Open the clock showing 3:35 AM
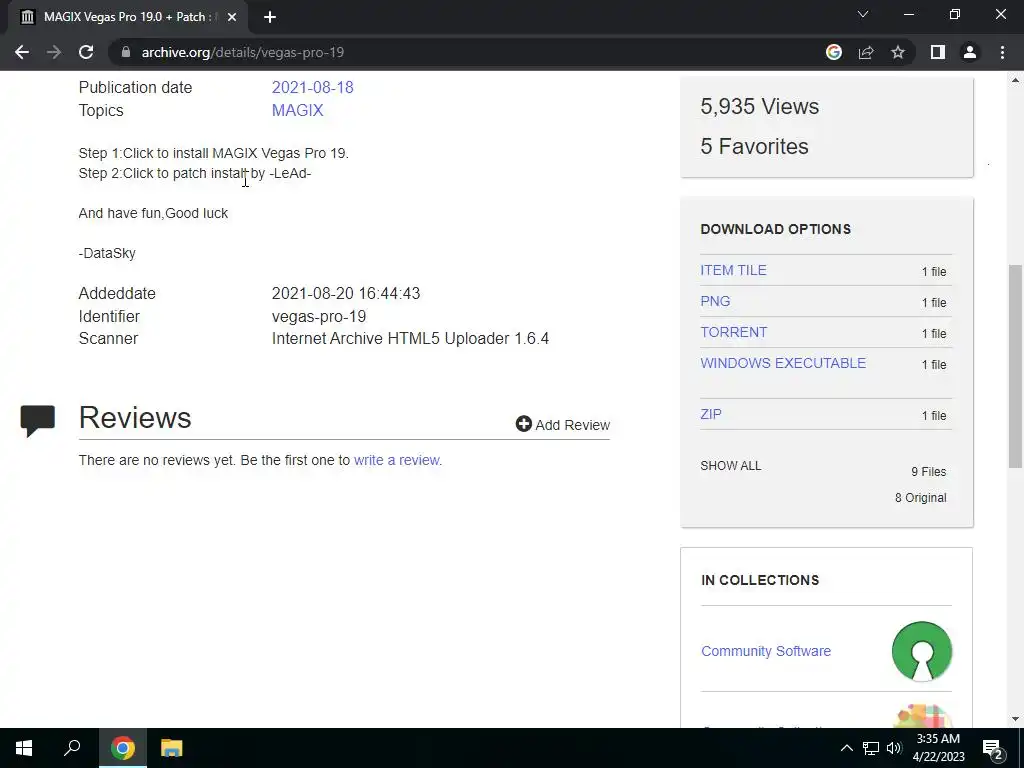 [x=938, y=748]
